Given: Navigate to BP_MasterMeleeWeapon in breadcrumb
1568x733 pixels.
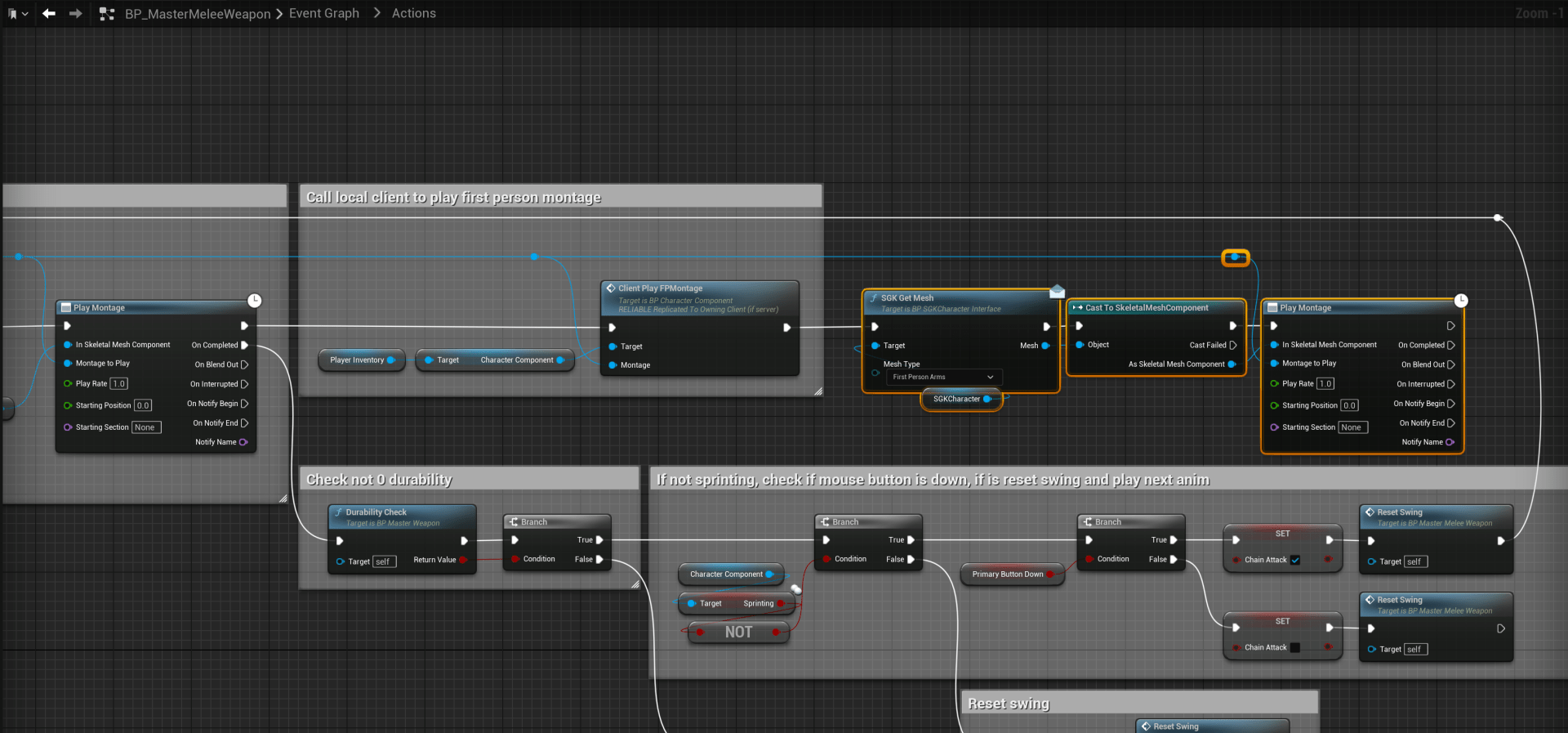Looking at the screenshot, I should 198,14.
